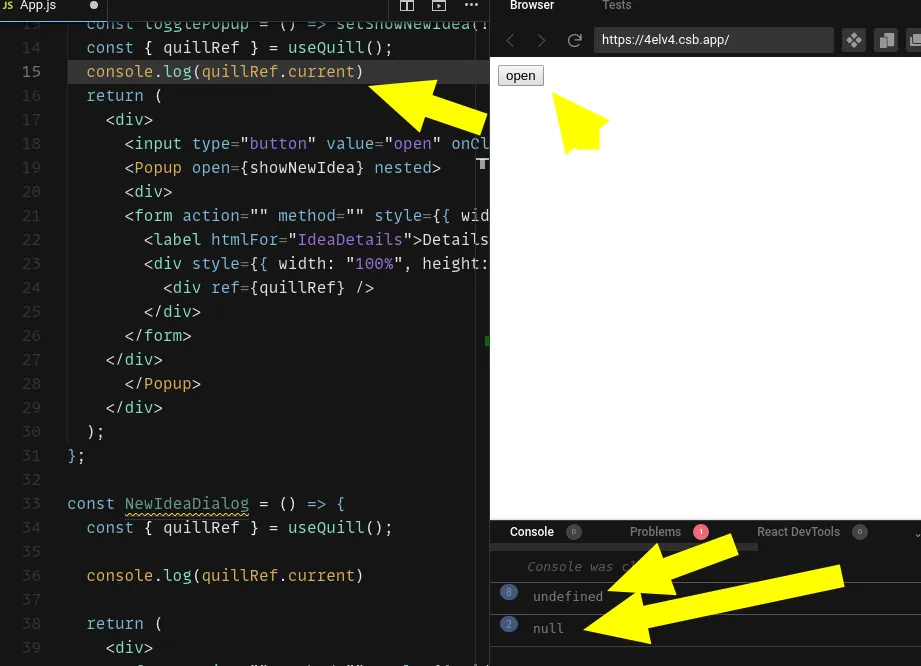
Task: Focus the preview URL address field
Action: [x=714, y=40]
